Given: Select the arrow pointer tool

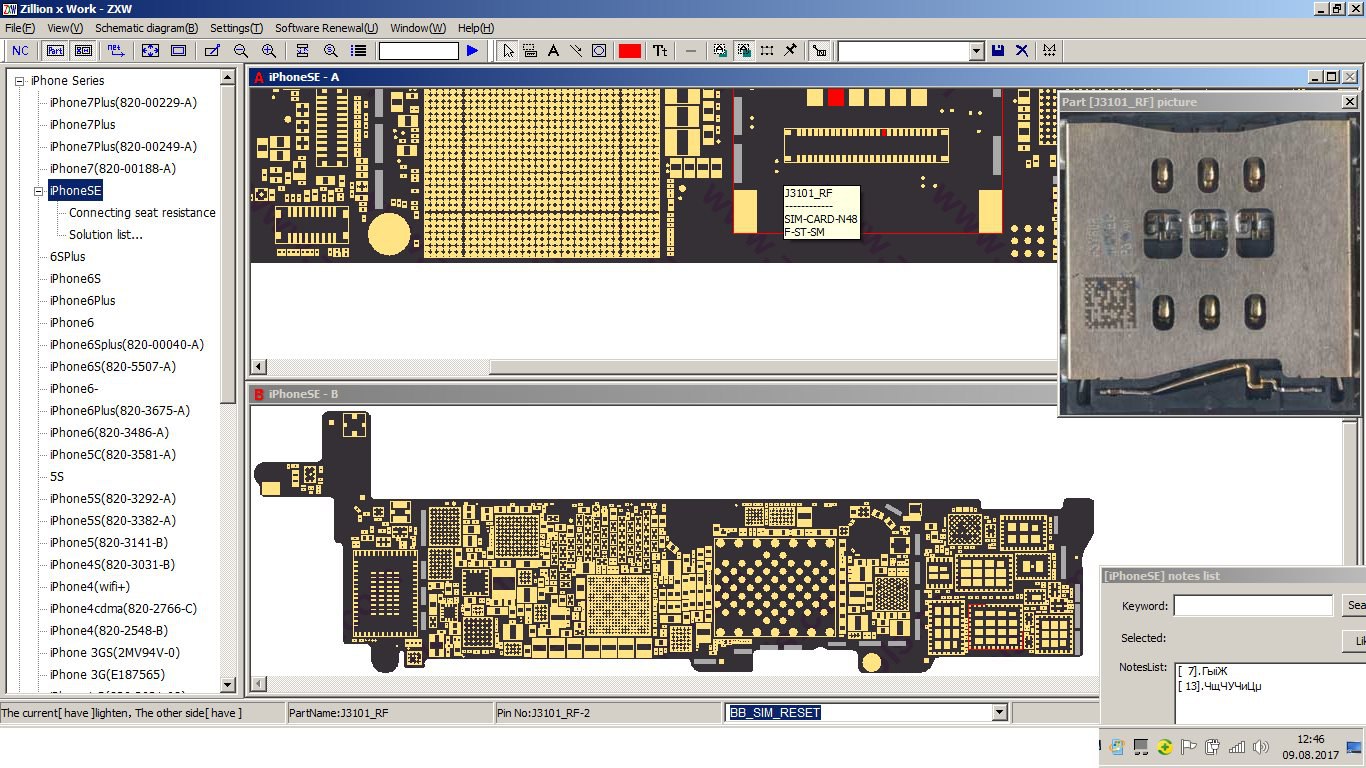Looking at the screenshot, I should click(508, 50).
